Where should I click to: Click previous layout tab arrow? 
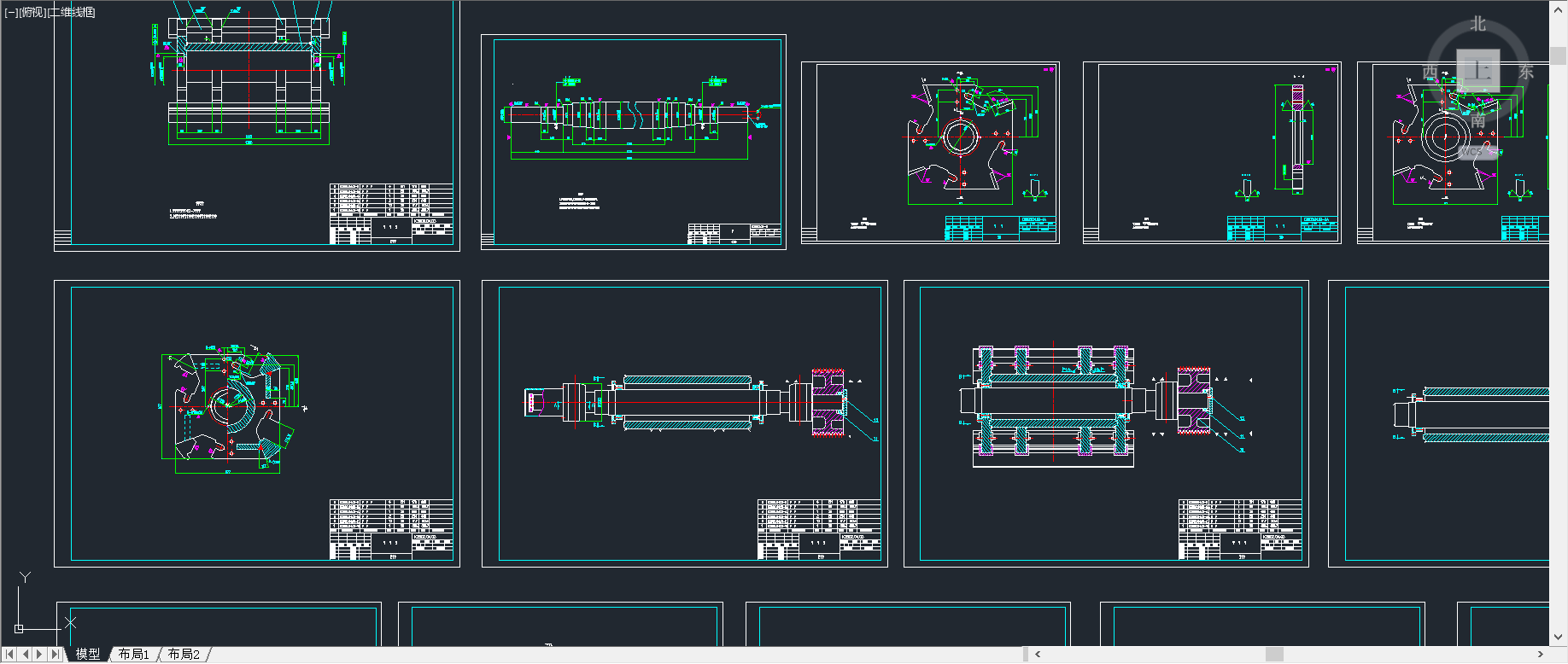26,655
